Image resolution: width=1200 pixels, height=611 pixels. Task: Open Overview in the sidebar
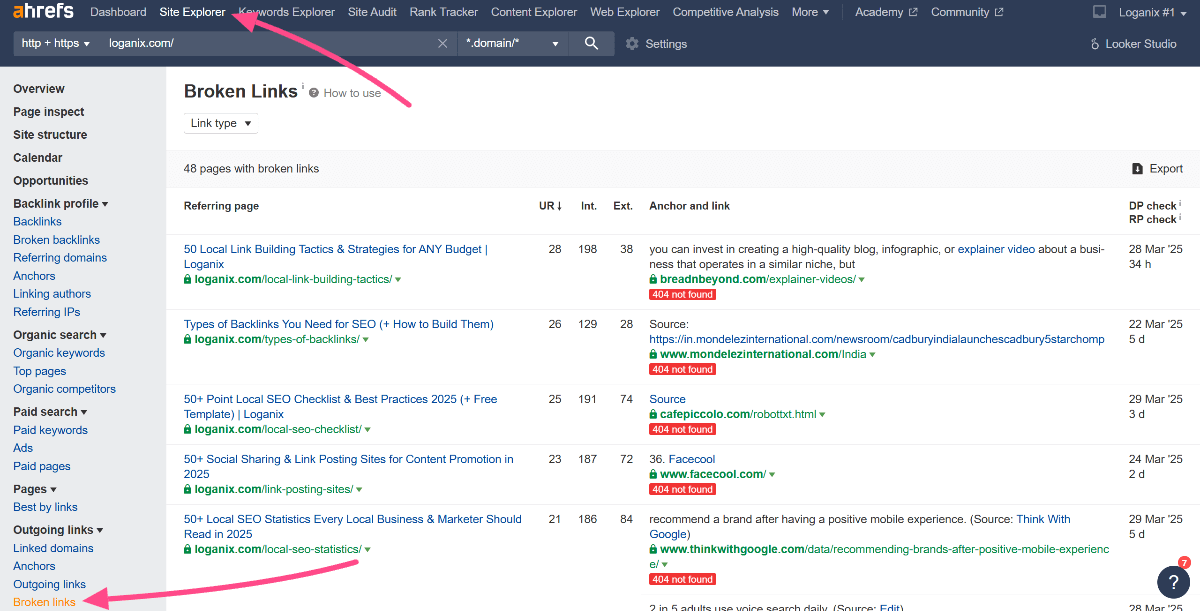tap(39, 89)
